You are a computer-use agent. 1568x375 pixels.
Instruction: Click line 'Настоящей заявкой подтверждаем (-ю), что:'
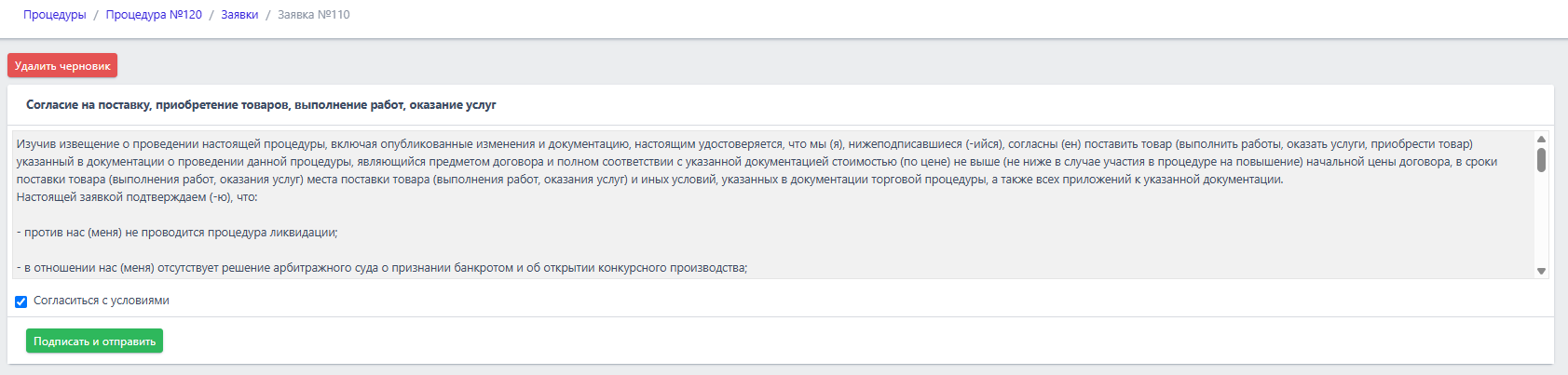tap(137, 197)
